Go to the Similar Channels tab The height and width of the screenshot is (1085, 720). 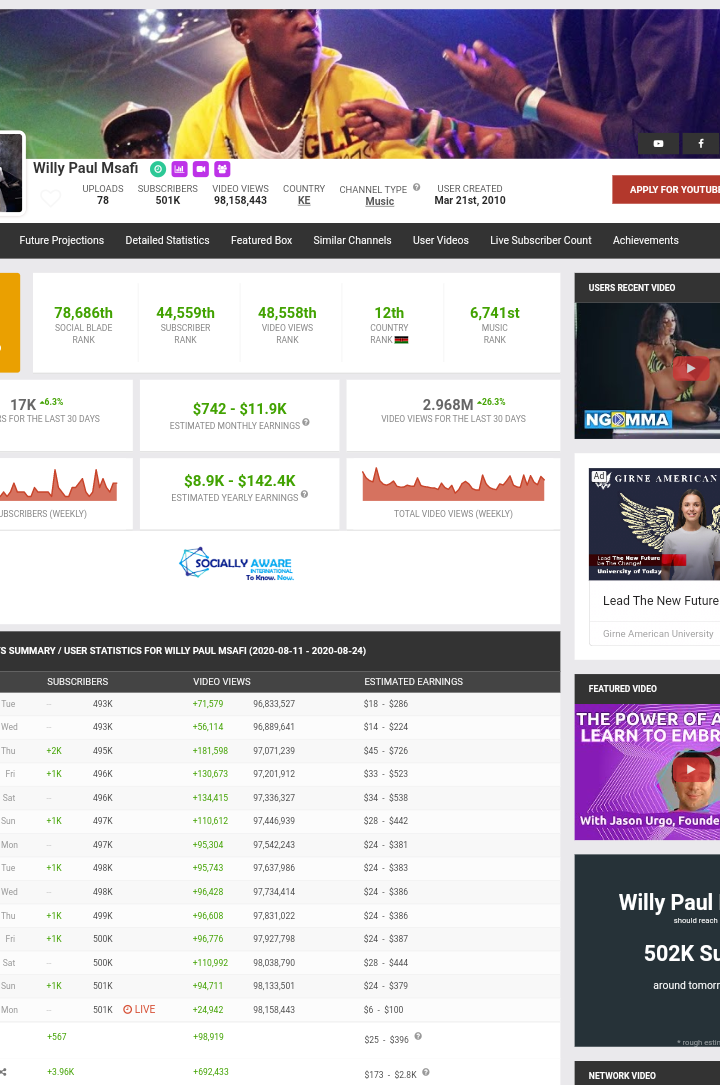point(352,241)
